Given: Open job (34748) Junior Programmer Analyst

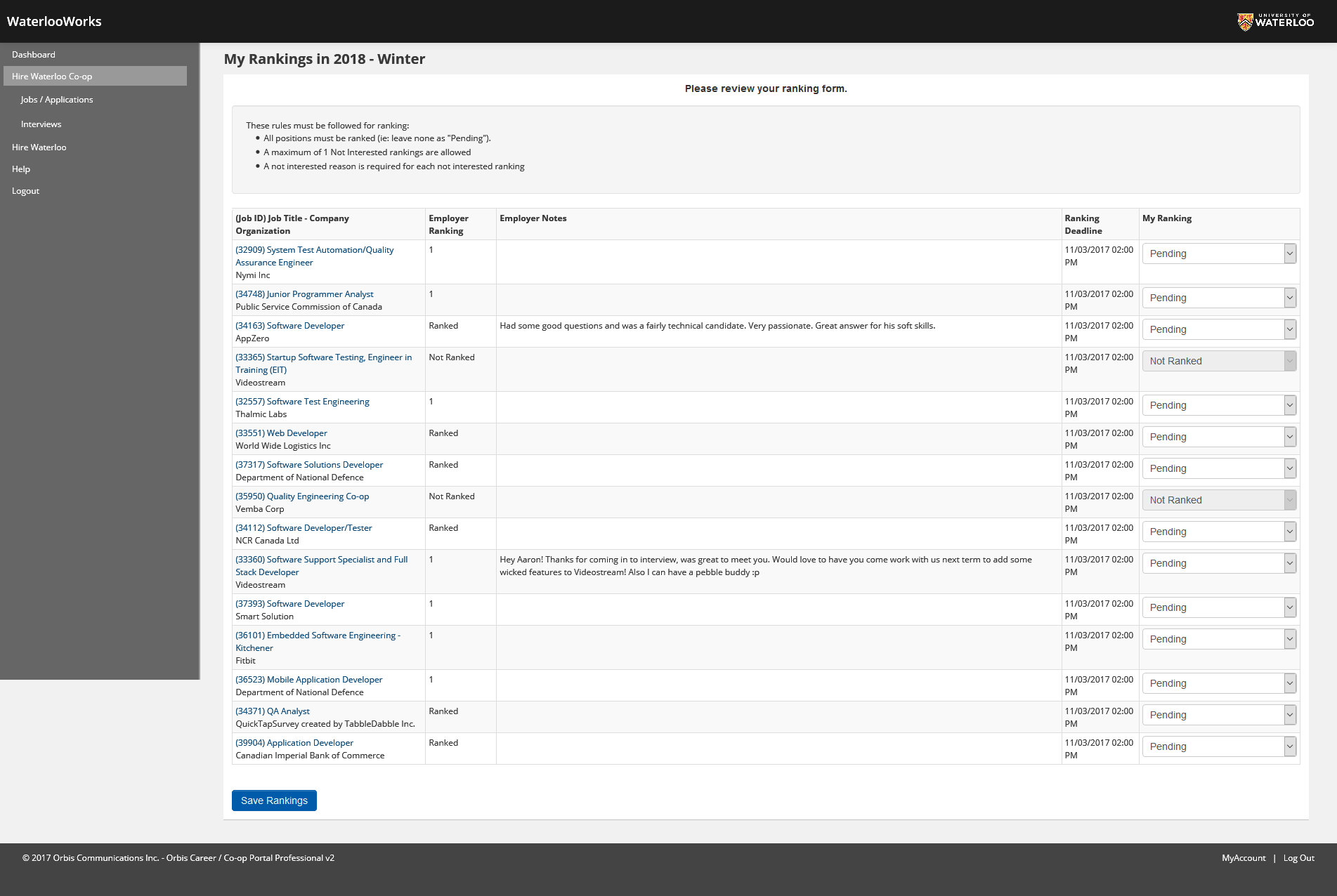Looking at the screenshot, I should coord(304,294).
